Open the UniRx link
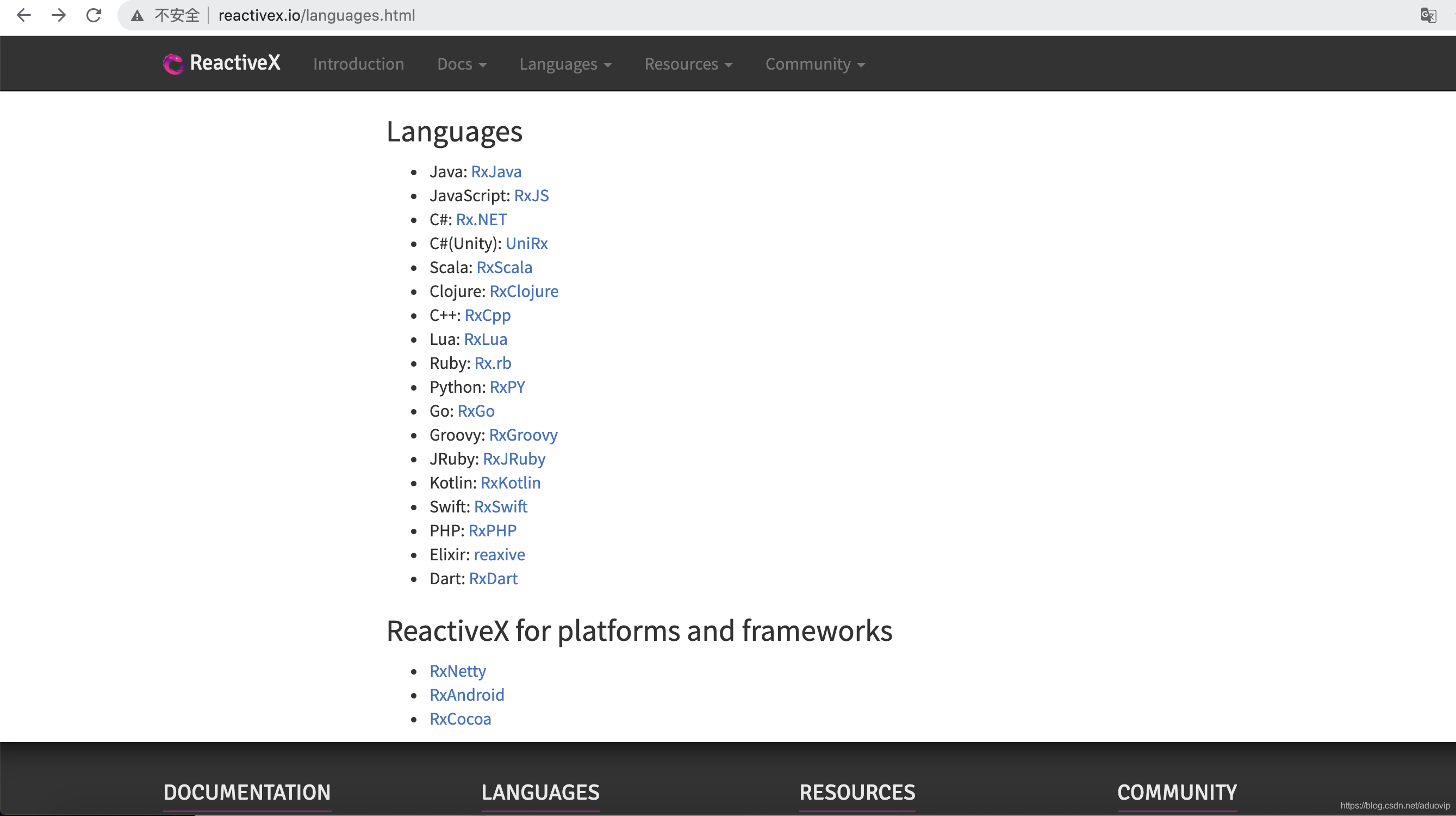 click(527, 243)
